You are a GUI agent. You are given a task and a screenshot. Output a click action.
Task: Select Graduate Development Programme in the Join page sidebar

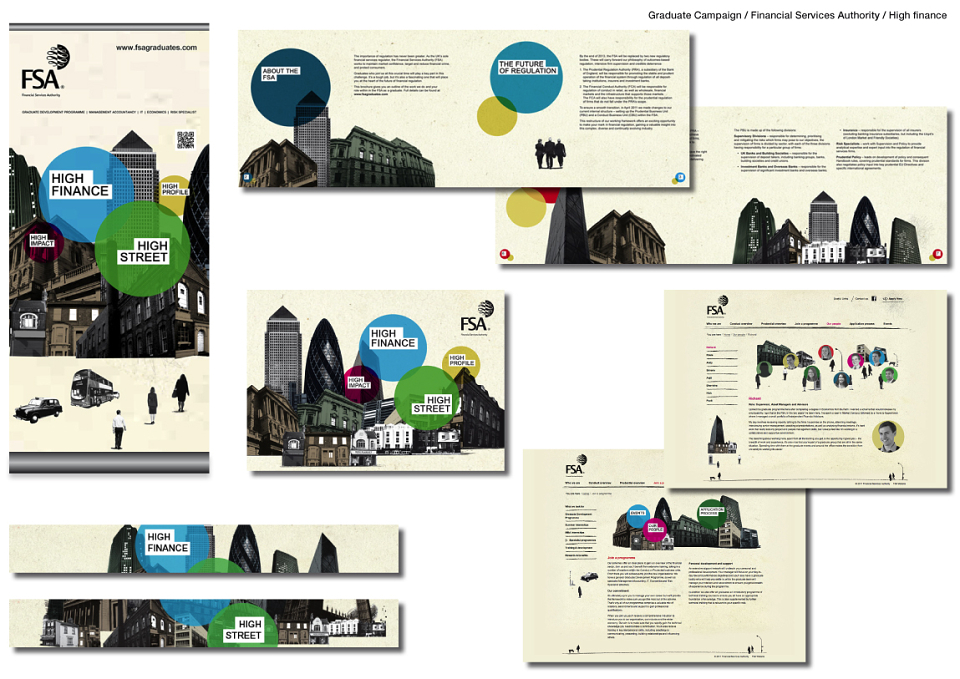[x=578, y=516]
